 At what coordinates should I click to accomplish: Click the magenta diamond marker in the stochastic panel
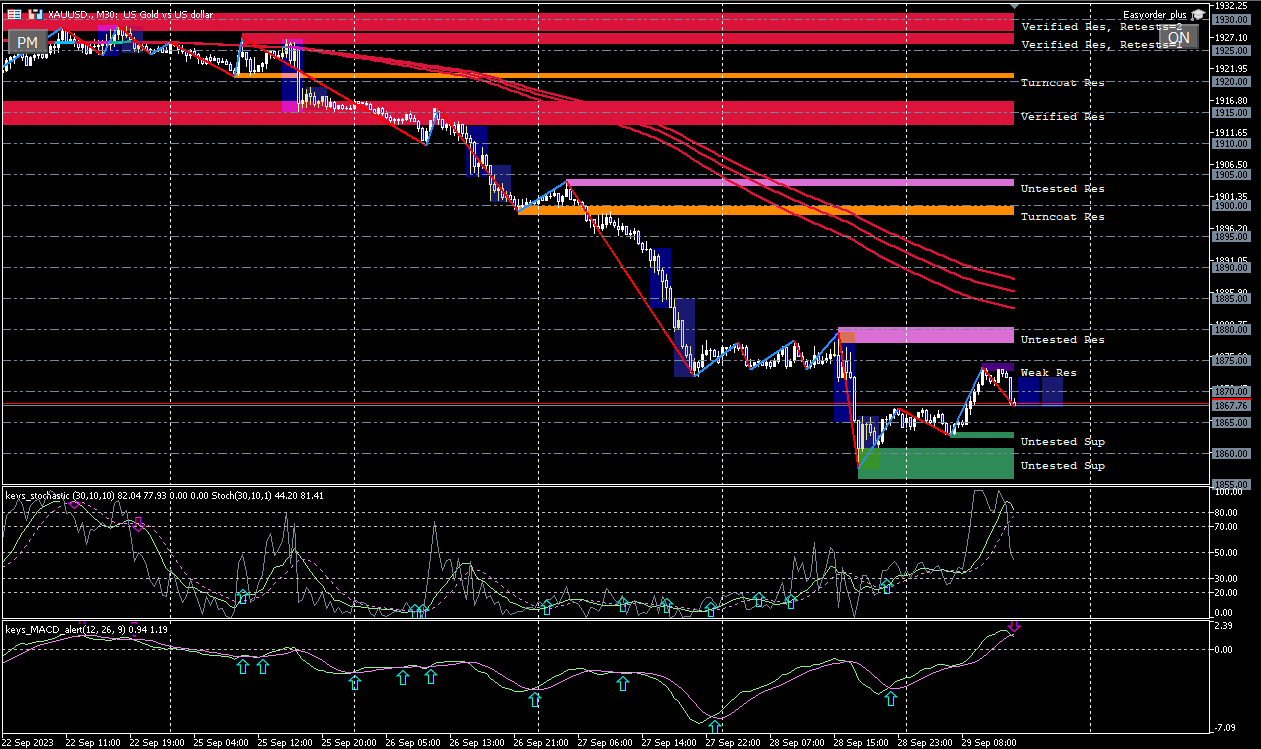coord(74,504)
